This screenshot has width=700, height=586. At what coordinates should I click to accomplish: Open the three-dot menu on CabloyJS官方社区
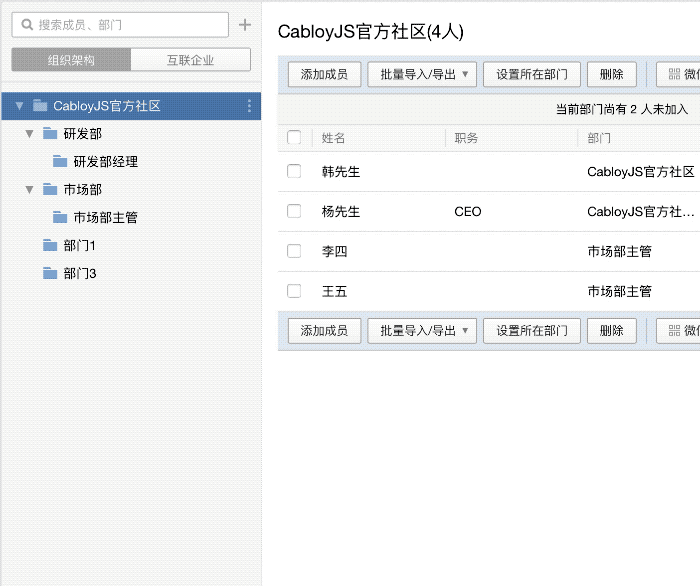tap(249, 106)
